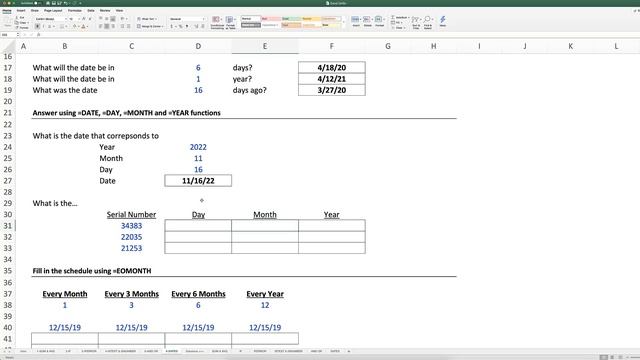Align text to the right
This screenshot has height=360, width=640.
pos(113,26)
